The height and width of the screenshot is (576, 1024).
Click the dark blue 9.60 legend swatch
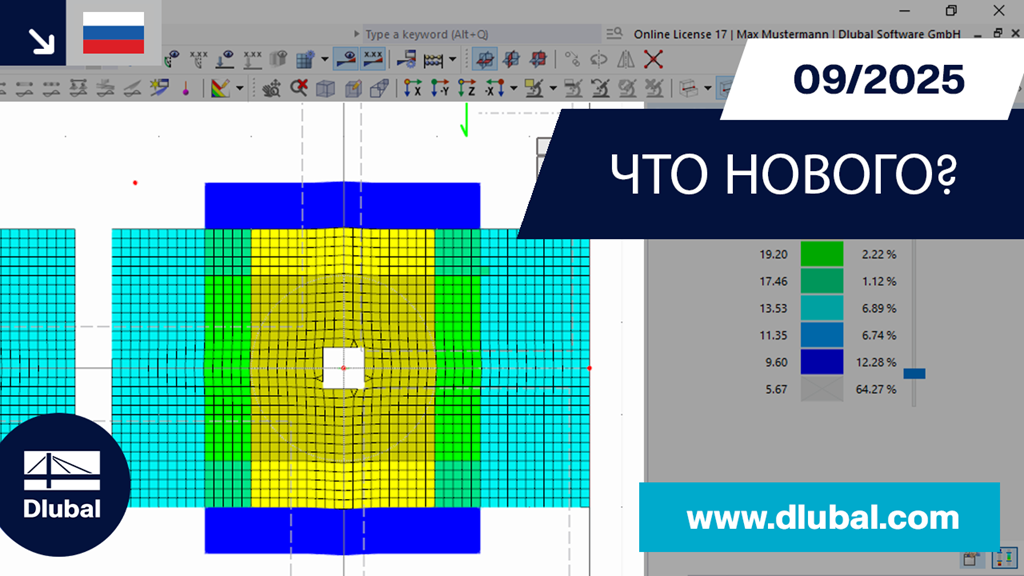[822, 362]
